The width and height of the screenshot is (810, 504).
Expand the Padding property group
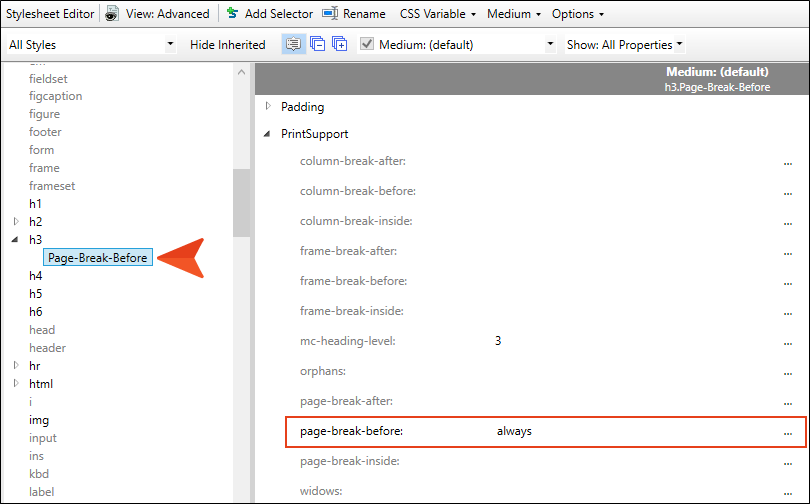(267, 106)
